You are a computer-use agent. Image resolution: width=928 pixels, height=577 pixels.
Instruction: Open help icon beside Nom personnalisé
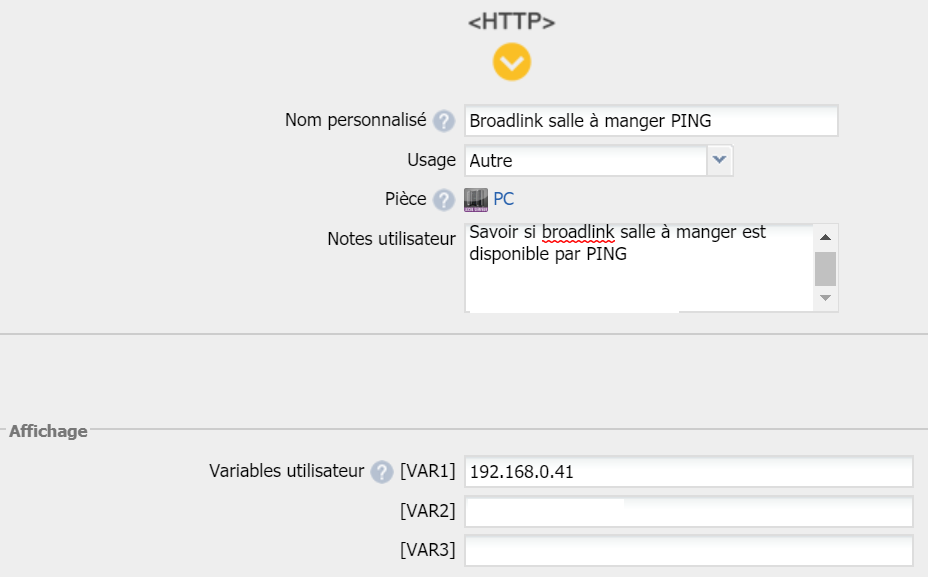[444, 121]
